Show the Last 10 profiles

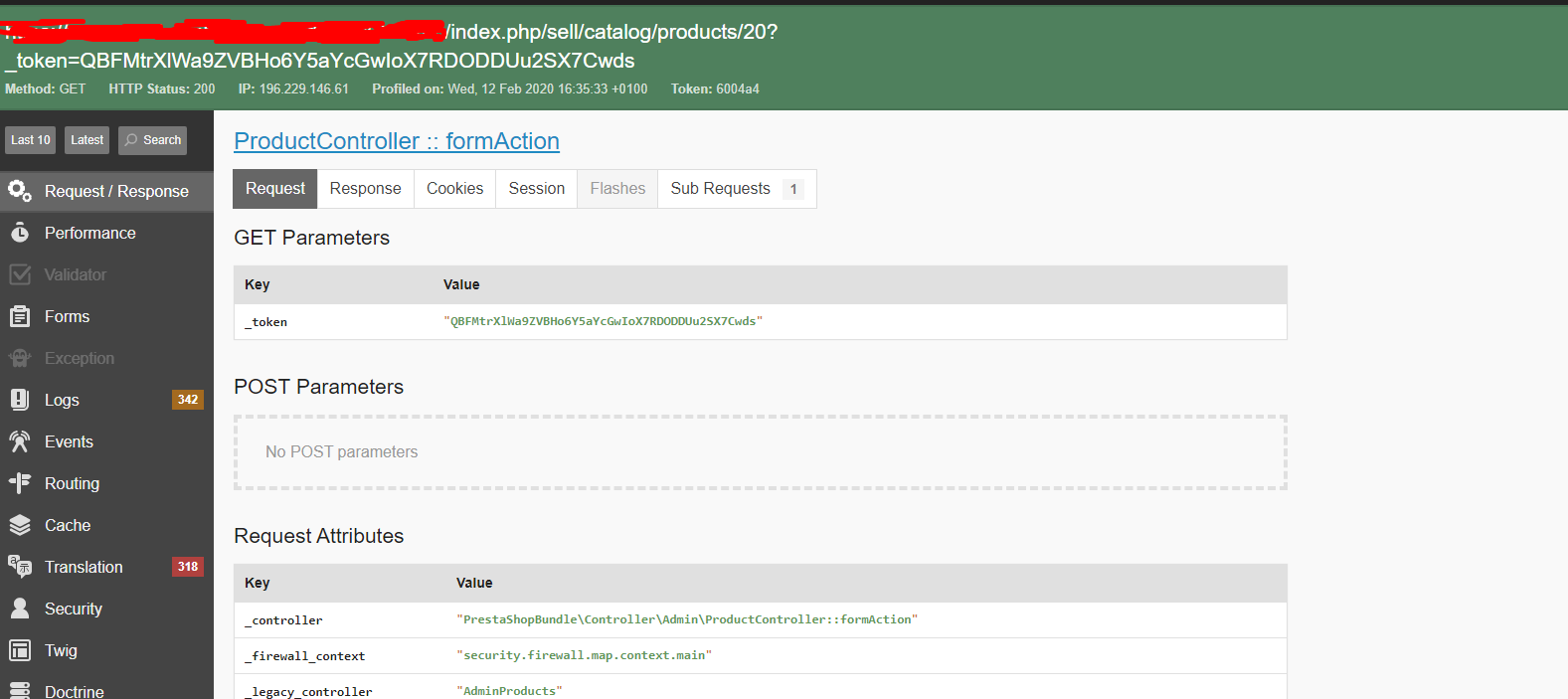pos(30,140)
